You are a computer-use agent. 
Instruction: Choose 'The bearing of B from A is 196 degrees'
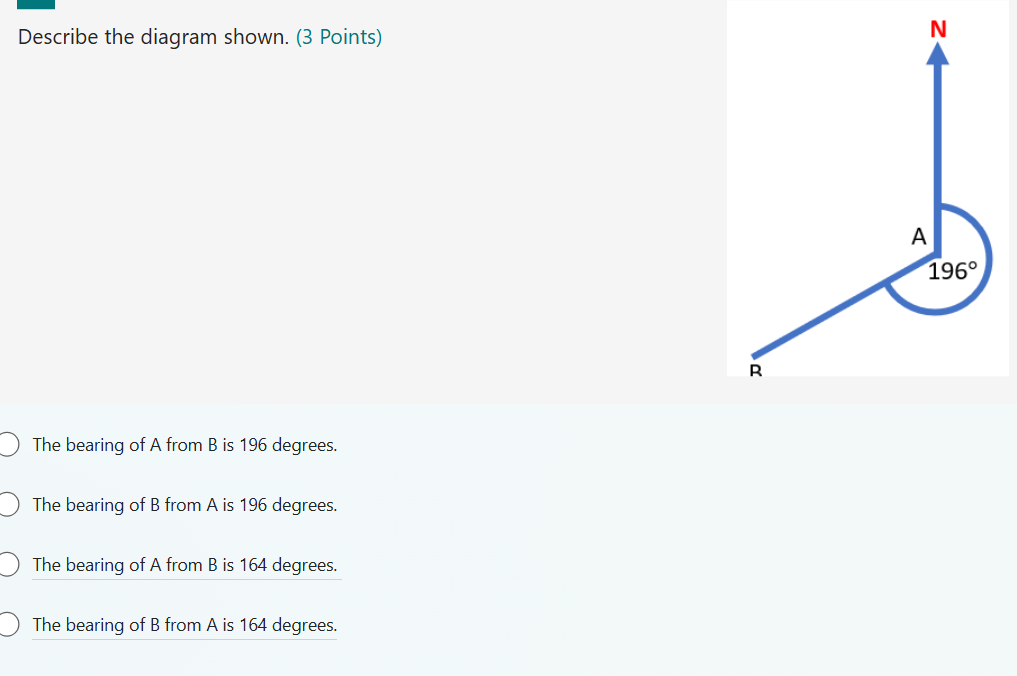(184, 505)
